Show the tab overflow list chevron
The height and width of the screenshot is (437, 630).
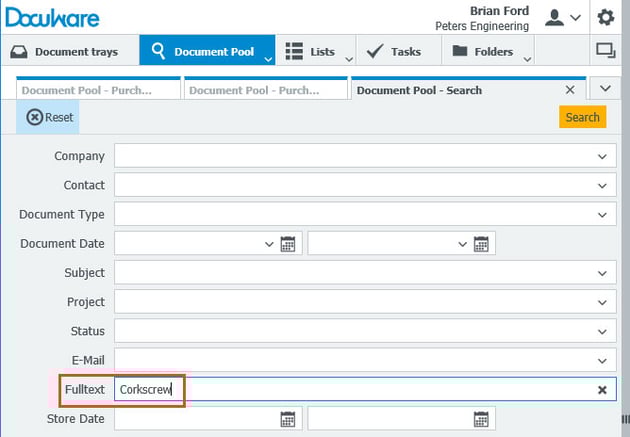point(604,89)
